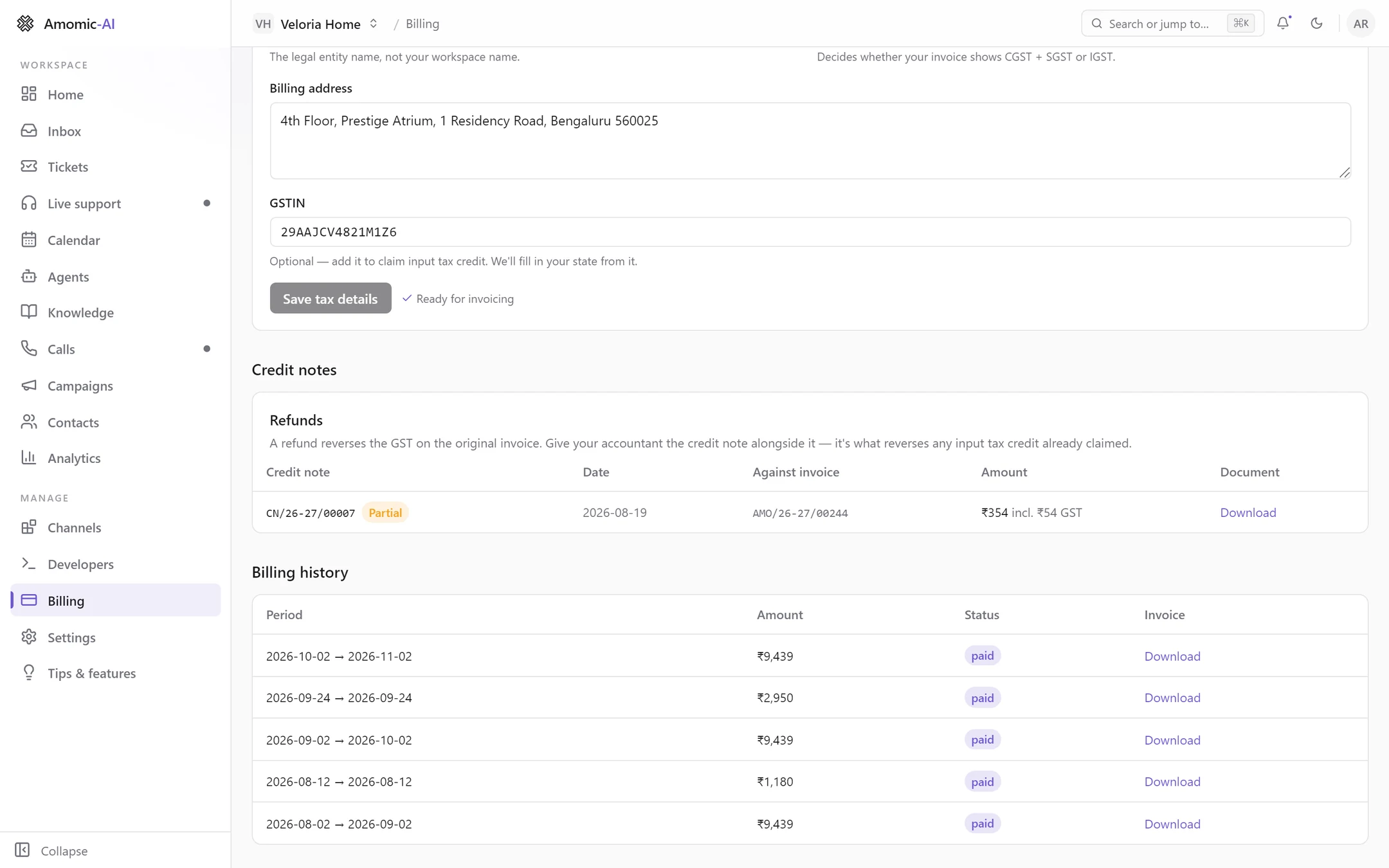Click the Billing breadcrumb text
This screenshot has width=1389, height=868.
pos(422,24)
